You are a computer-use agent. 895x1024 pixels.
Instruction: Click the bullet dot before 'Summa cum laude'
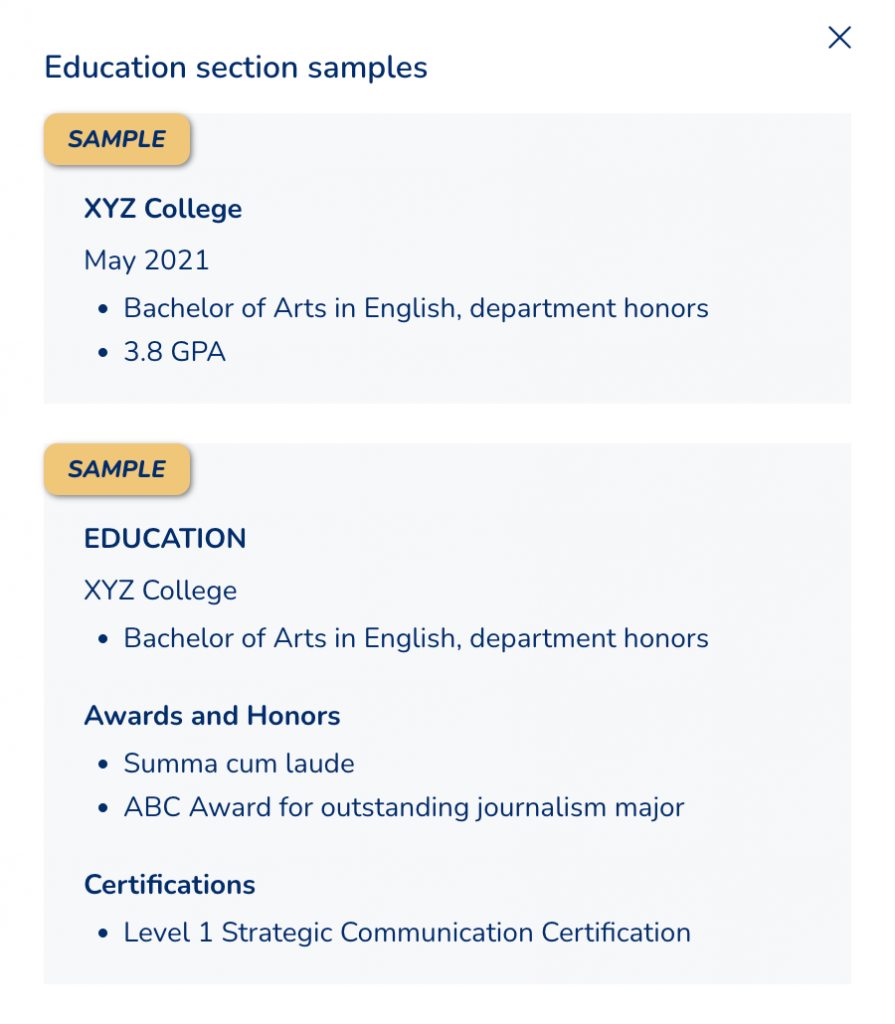103,765
